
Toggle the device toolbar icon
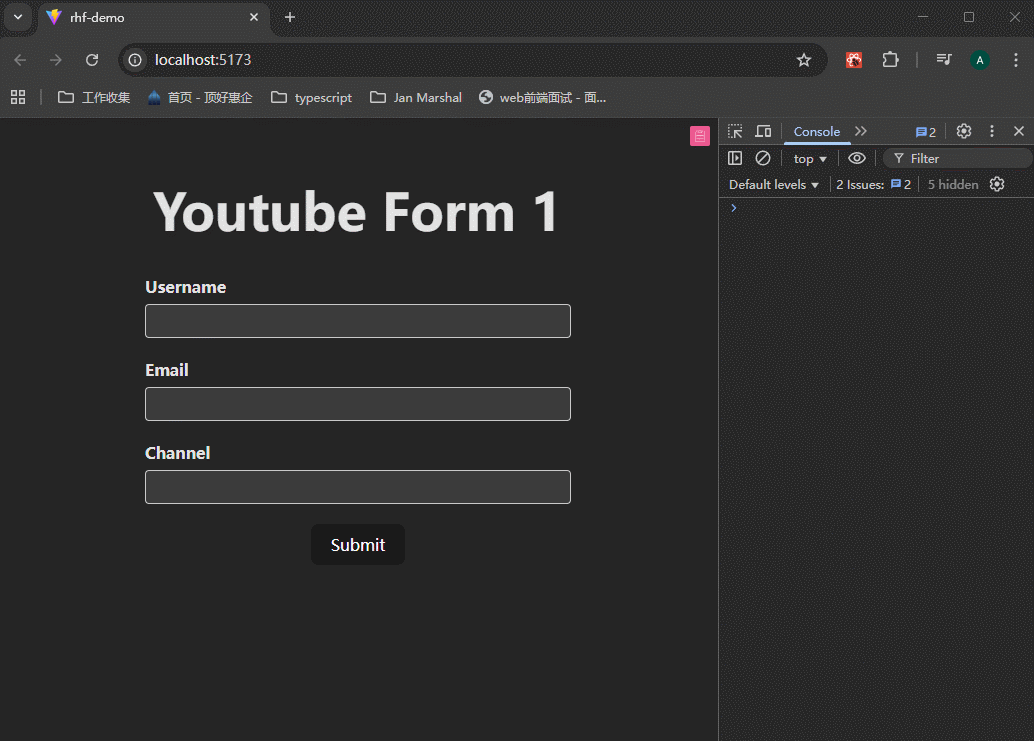click(x=763, y=132)
